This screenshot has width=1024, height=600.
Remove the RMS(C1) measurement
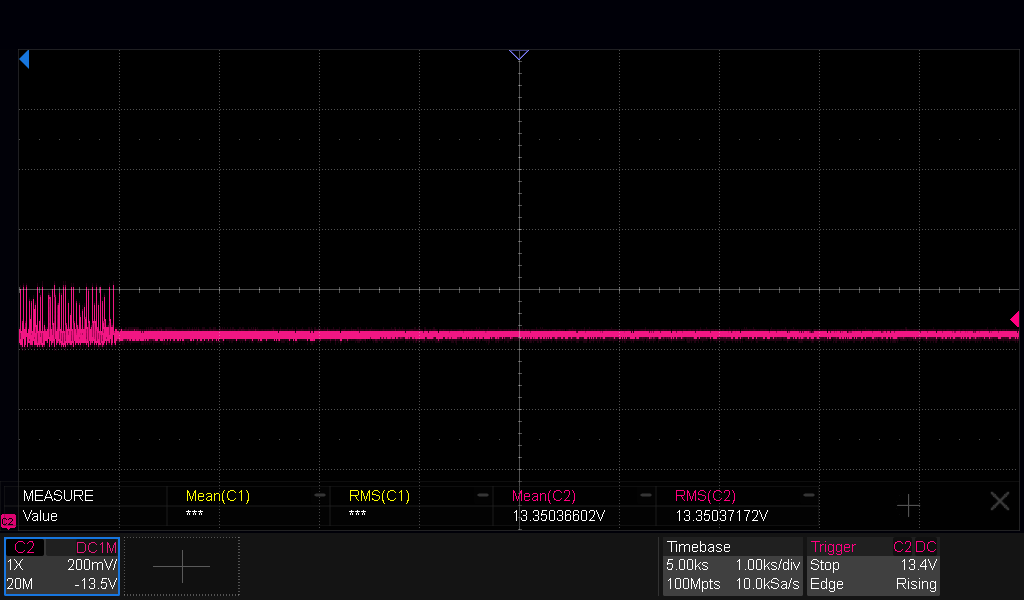tap(483, 496)
